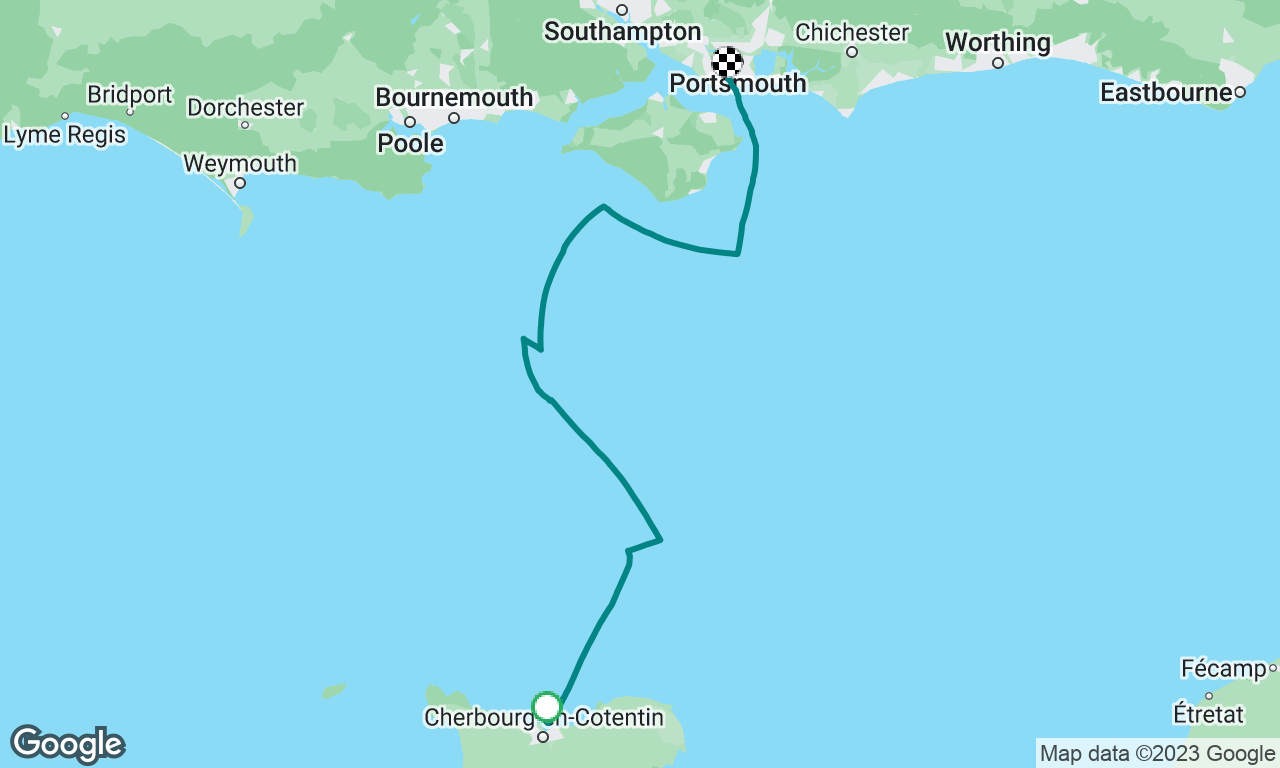Click the Worthing city marker dot

[998, 63]
